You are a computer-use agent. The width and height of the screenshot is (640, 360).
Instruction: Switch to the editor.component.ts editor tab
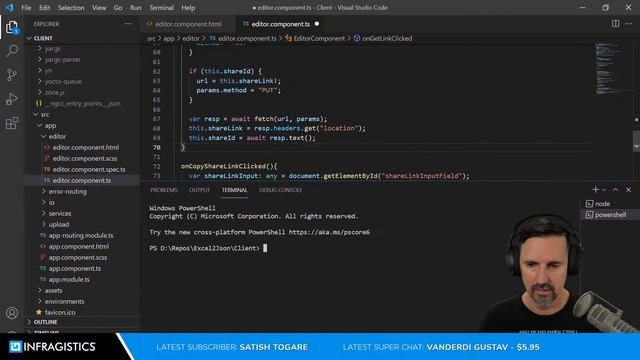pos(280,24)
